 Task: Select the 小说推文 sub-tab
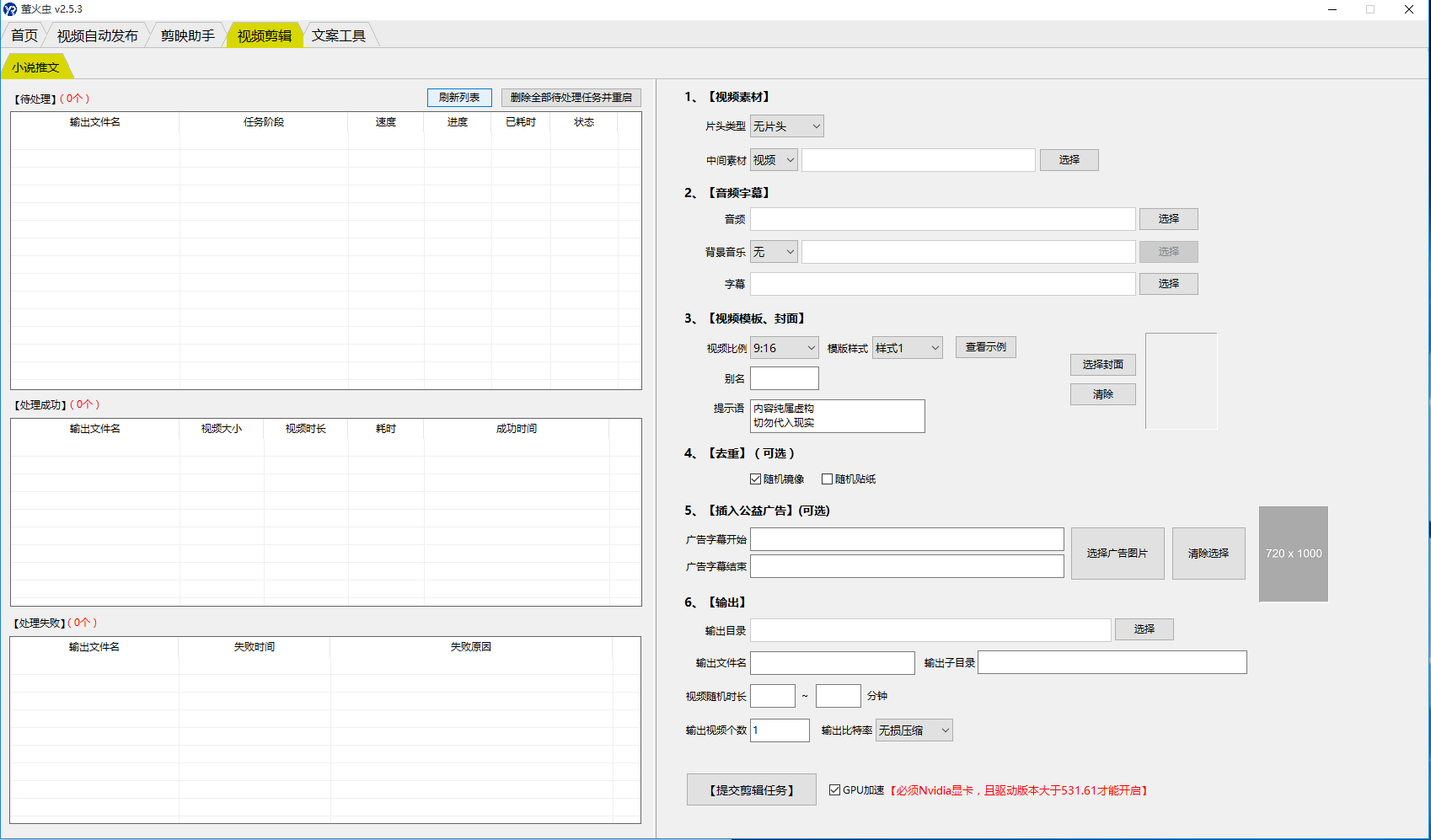tap(35, 67)
